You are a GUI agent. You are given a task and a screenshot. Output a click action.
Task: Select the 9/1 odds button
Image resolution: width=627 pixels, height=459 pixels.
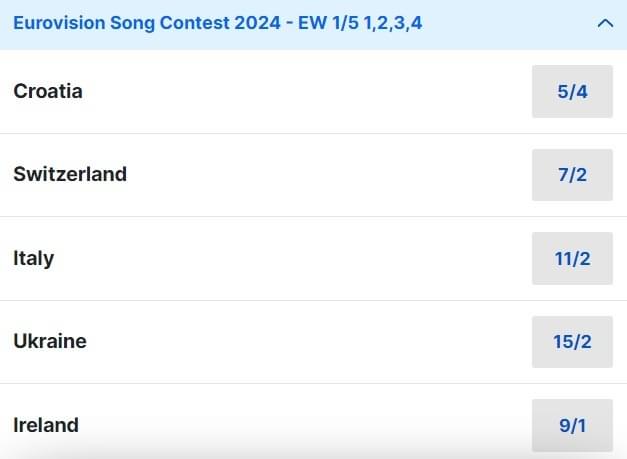coord(572,425)
